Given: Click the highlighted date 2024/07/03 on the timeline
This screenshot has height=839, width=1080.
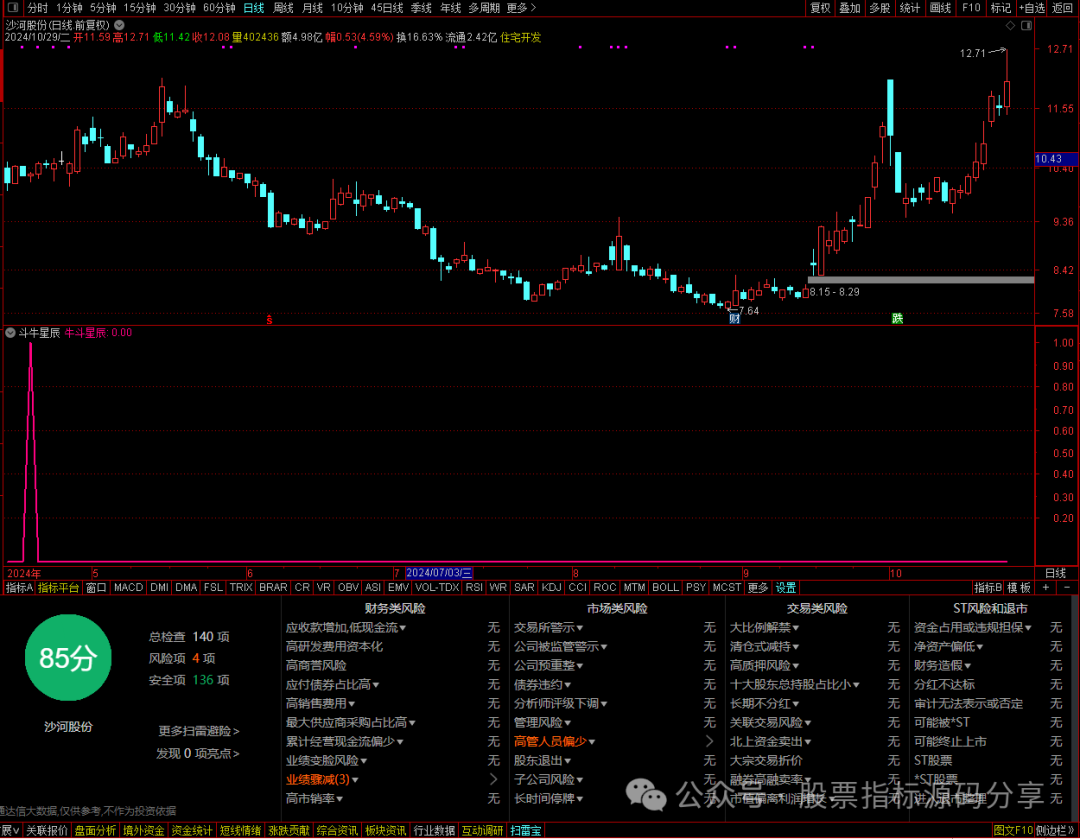Looking at the screenshot, I should pos(439,573).
